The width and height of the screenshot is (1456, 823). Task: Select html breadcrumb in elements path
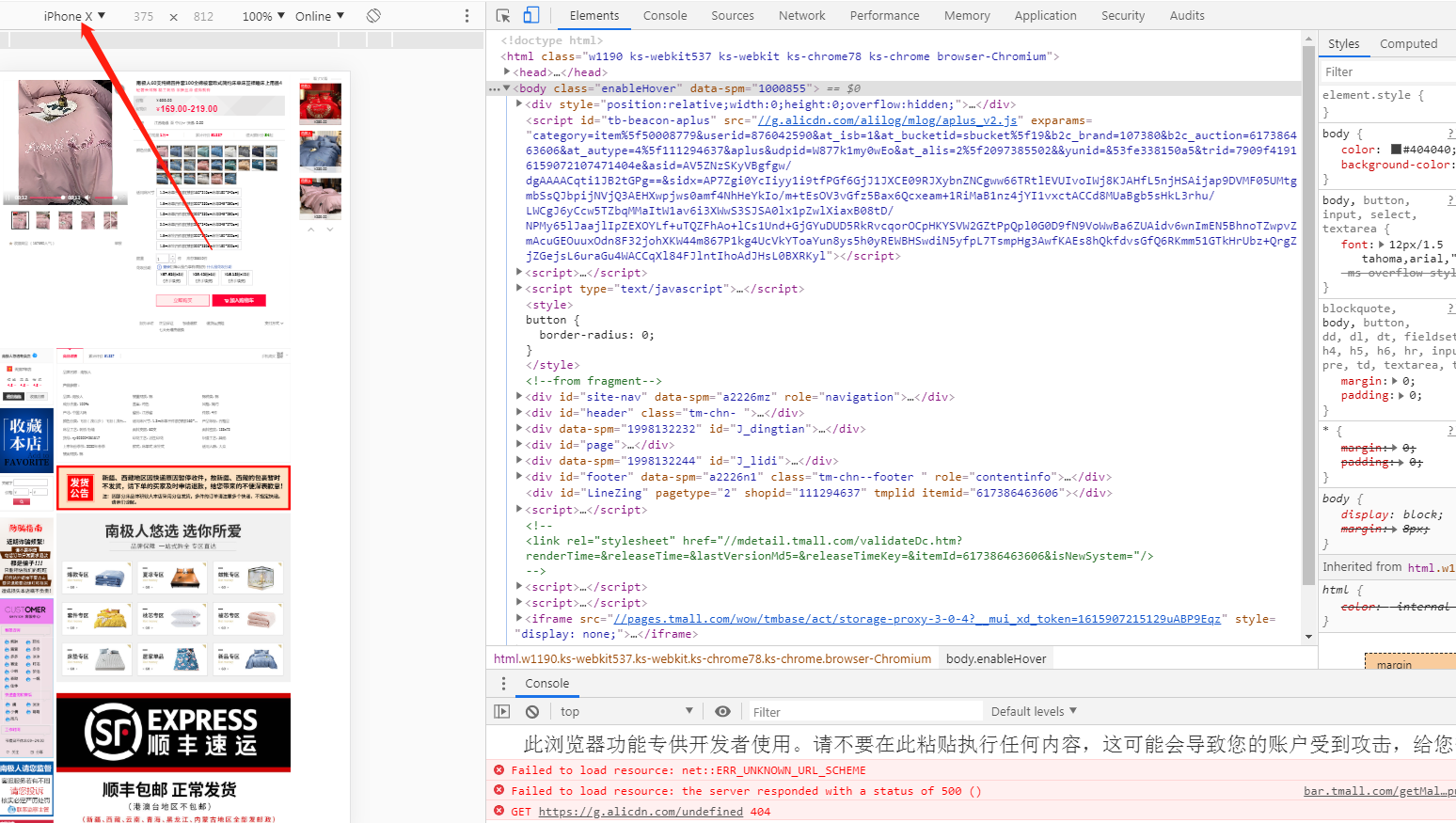pos(712,659)
